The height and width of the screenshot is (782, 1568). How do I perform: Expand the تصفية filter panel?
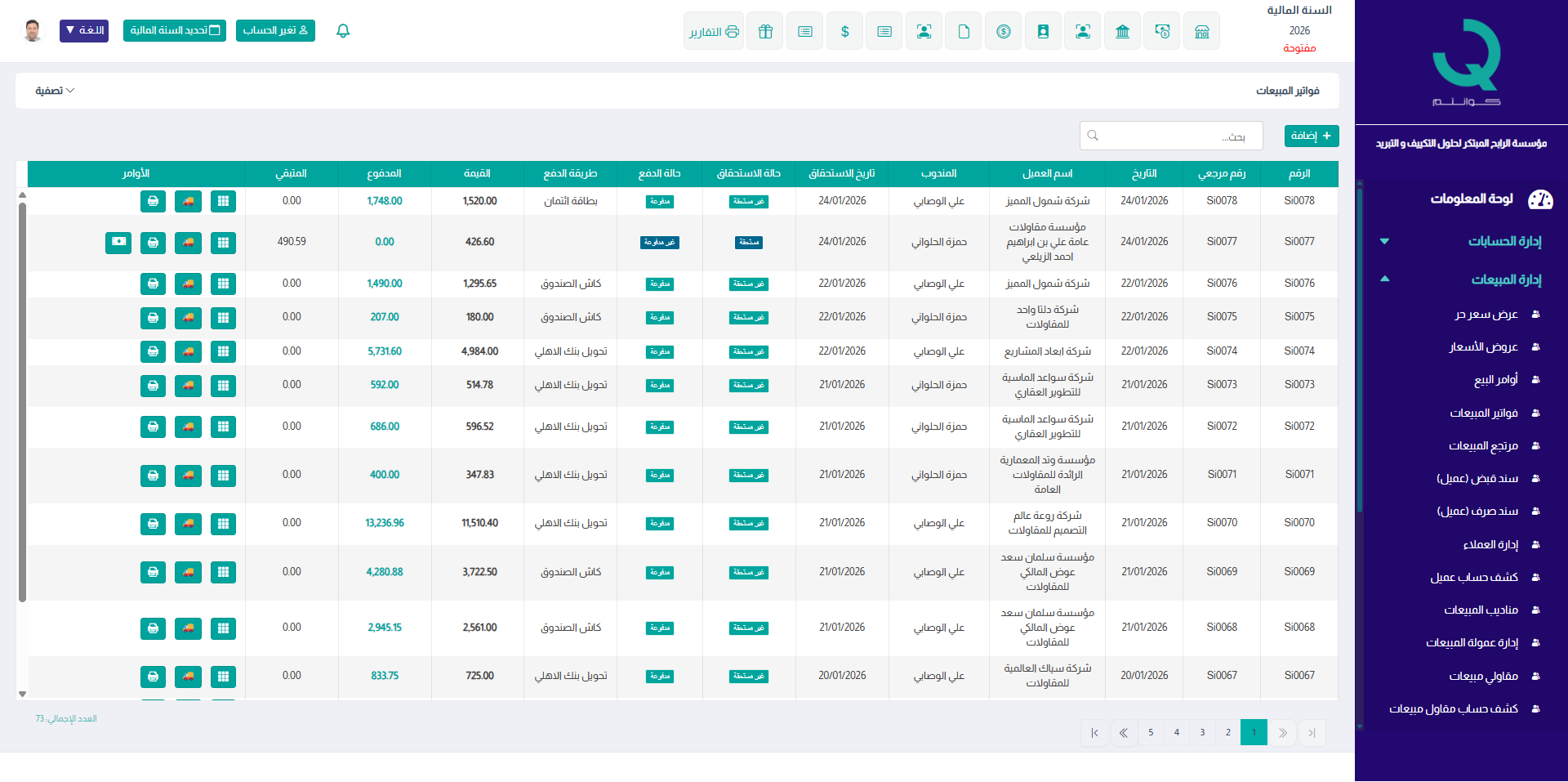[55, 91]
